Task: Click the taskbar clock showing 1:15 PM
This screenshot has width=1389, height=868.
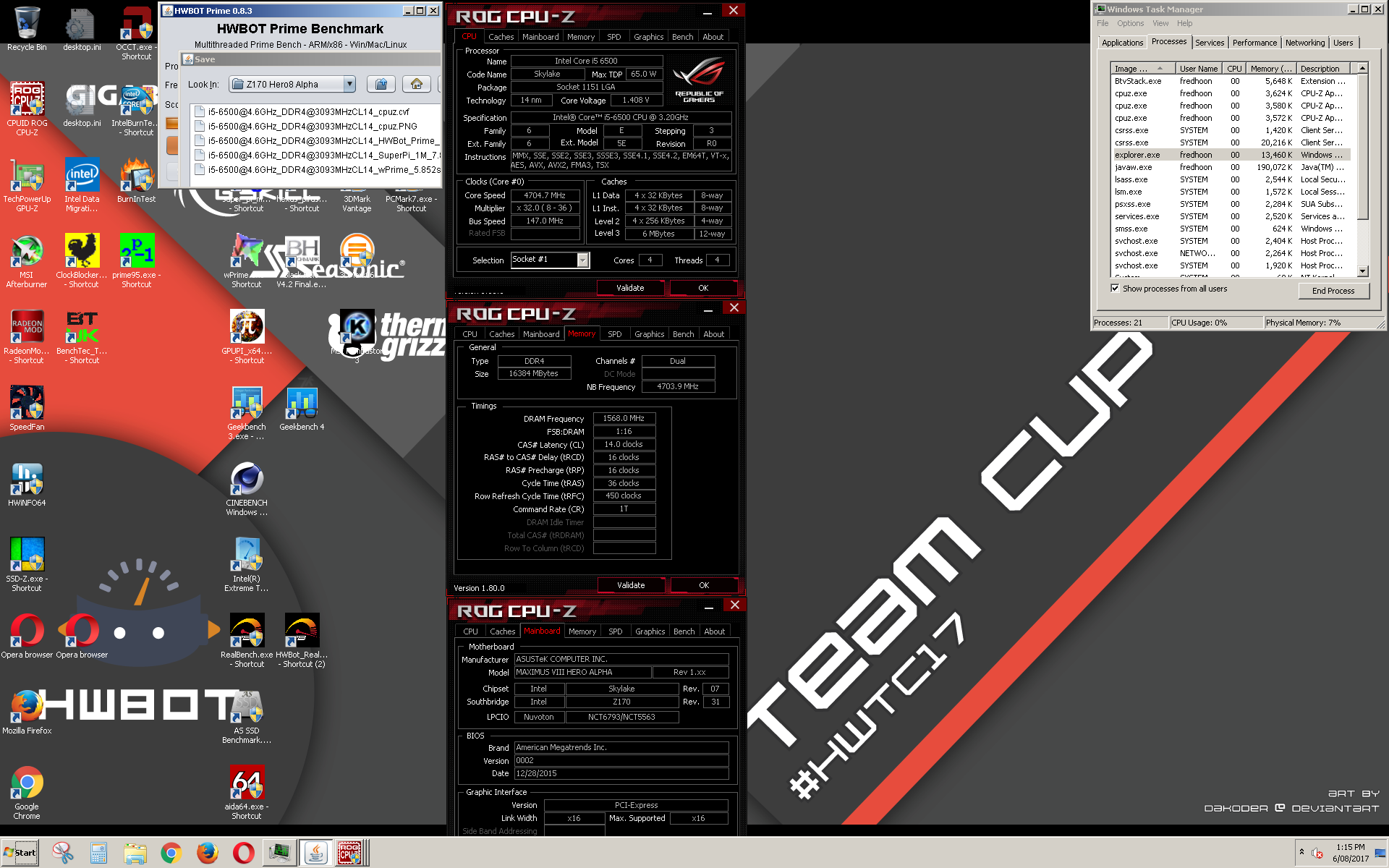Action: point(1350,853)
